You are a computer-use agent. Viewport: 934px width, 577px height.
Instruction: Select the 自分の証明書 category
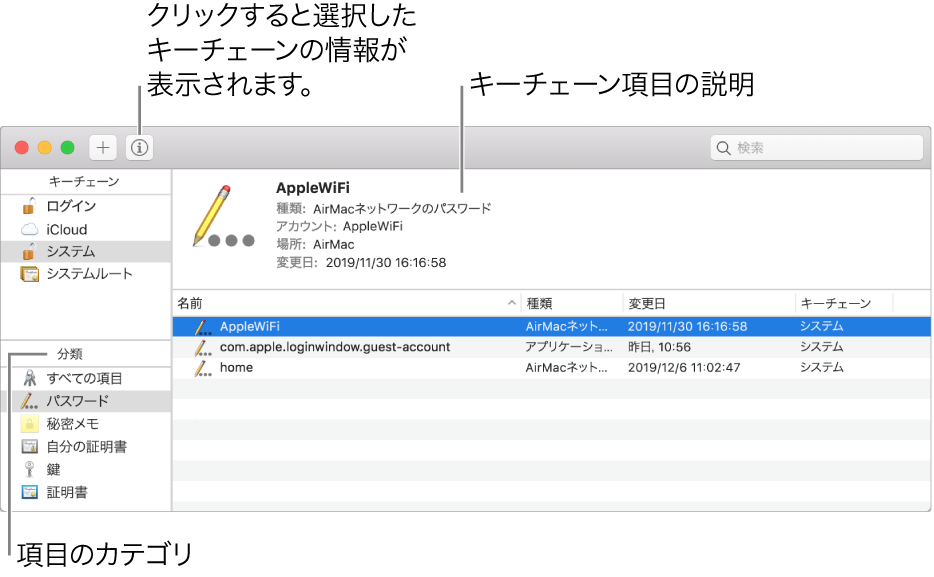tap(86, 447)
